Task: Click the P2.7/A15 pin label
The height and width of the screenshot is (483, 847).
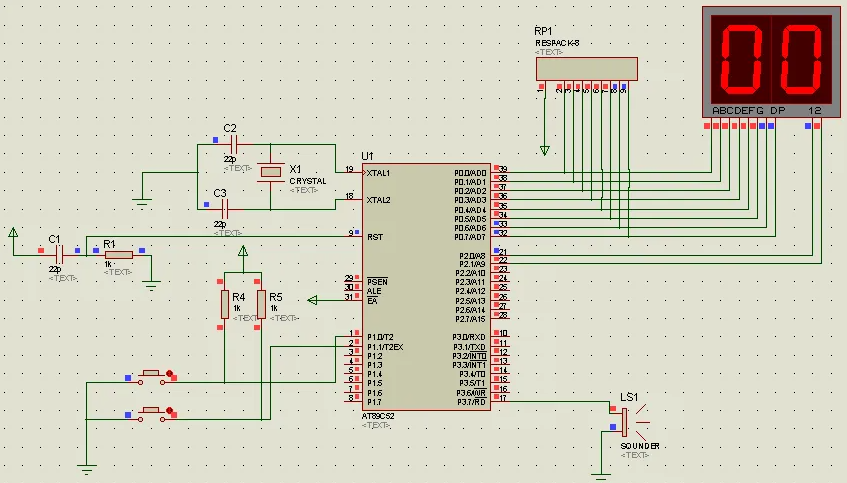Action: 470,319
